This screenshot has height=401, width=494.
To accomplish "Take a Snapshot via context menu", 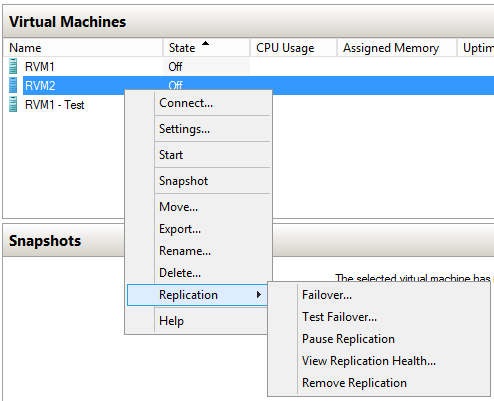I will click(198, 181).
